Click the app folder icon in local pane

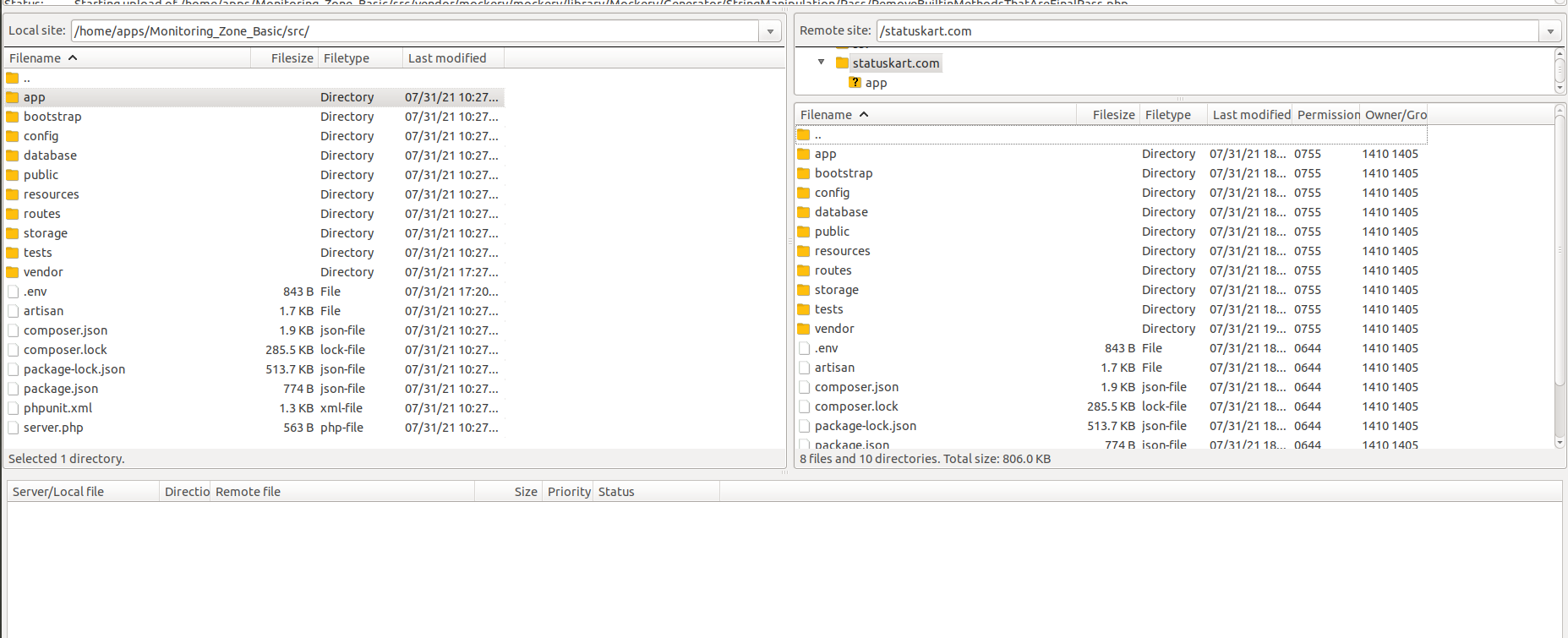pyautogui.click(x=13, y=97)
